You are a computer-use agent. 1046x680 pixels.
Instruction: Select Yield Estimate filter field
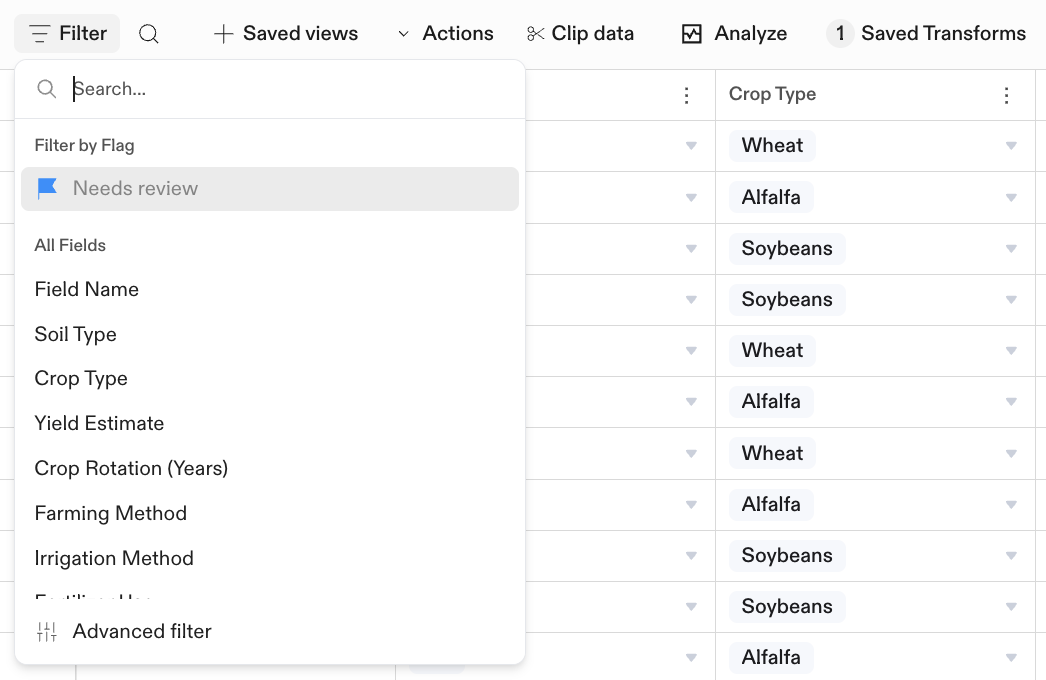[x=99, y=423]
